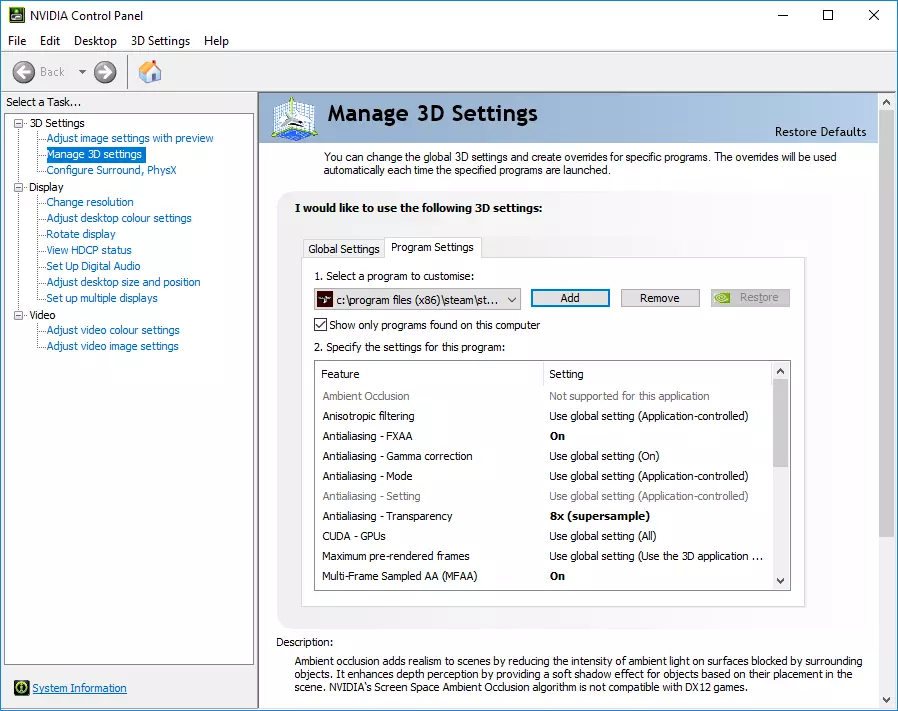Open Adjust desktop colour settings
Screen dimensions: 898x711
tap(119, 218)
